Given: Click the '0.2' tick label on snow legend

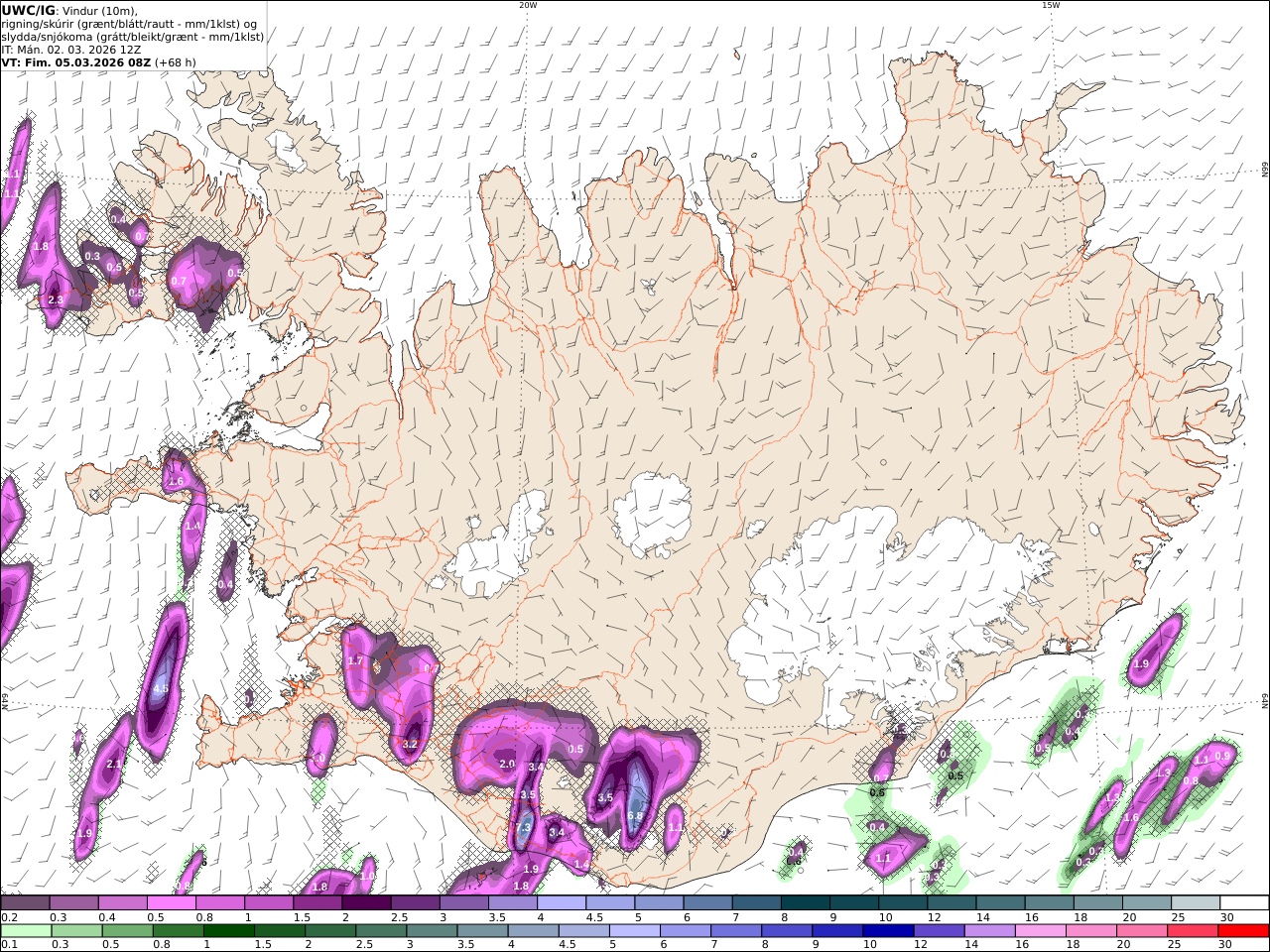Looking at the screenshot, I should click(8, 917).
